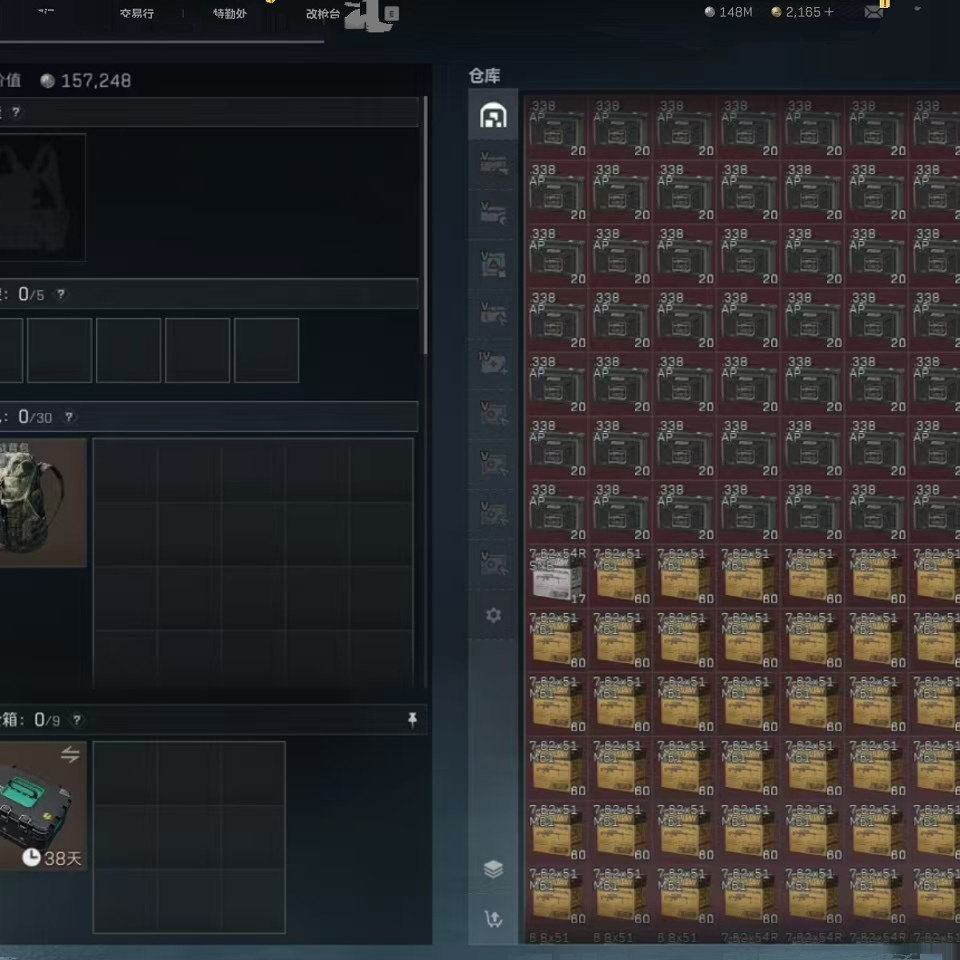Switch to the 特勤处 tab
This screenshot has width=960, height=960.
(x=230, y=13)
